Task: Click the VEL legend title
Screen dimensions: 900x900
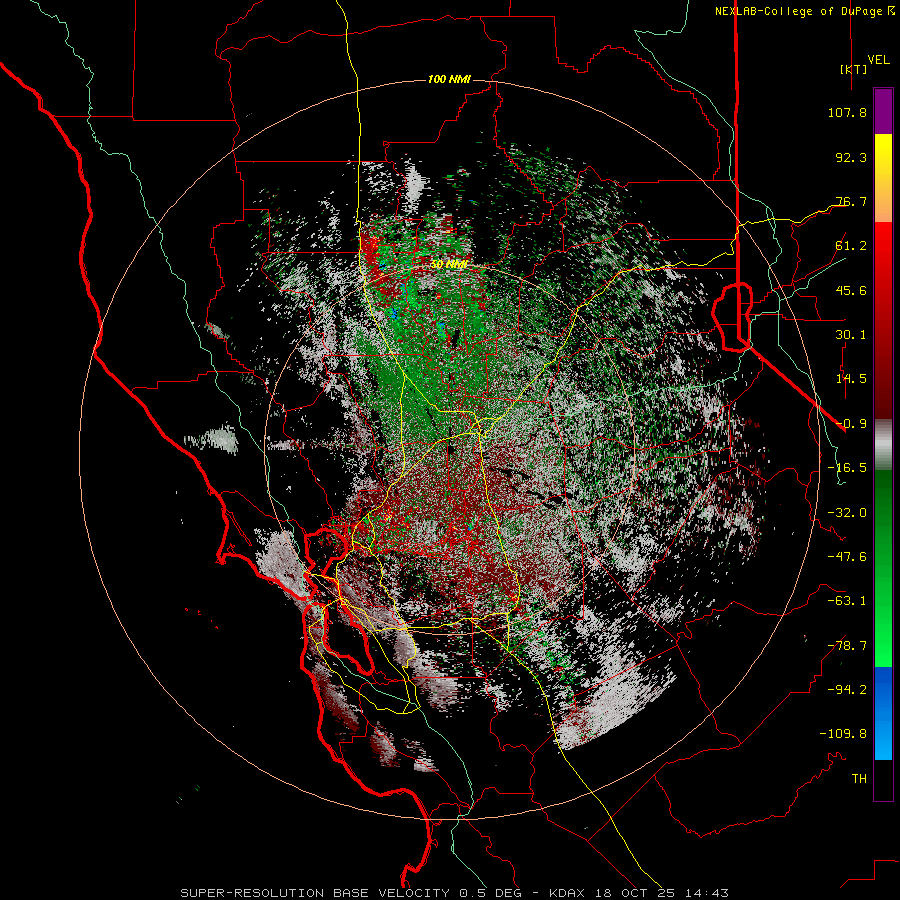Action: 878,60
